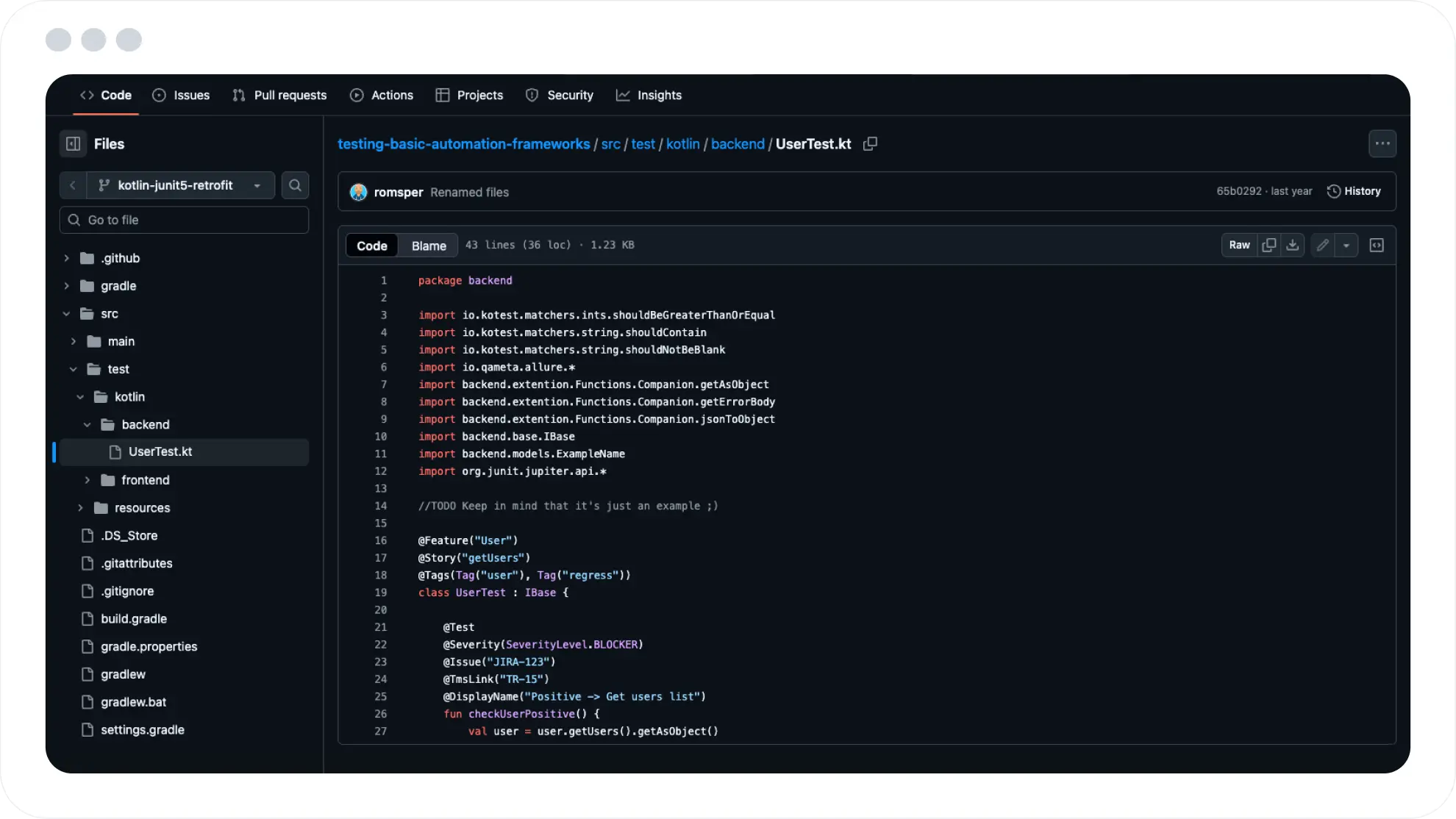Click the search magnifier button beside branch selector
This screenshot has height=819, width=1456.
(x=295, y=185)
